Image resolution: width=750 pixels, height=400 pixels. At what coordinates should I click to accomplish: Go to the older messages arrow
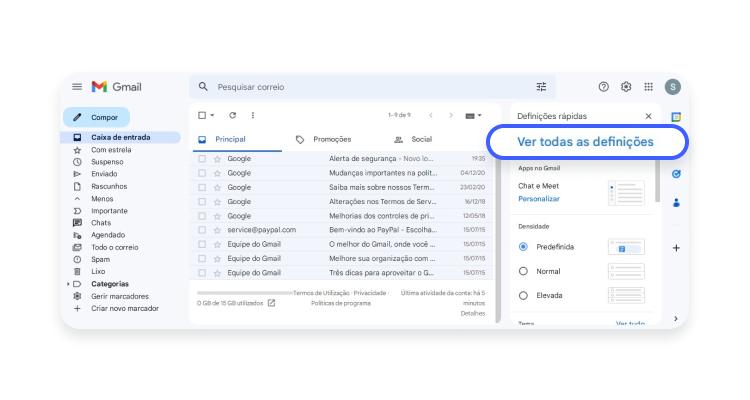pyautogui.click(x=451, y=115)
